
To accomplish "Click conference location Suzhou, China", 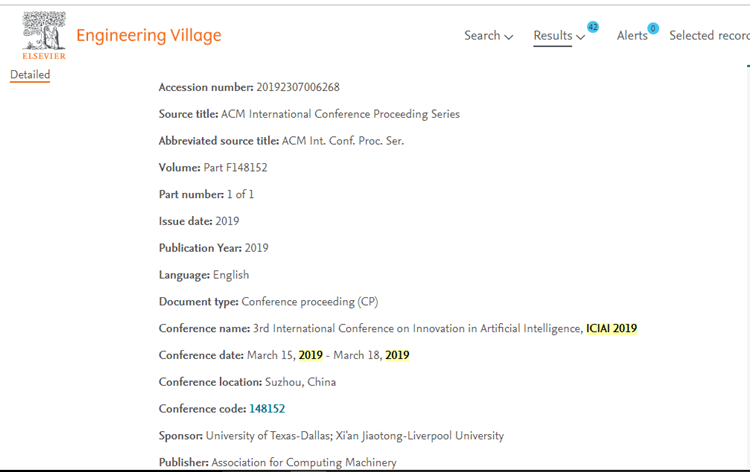I will tap(300, 382).
